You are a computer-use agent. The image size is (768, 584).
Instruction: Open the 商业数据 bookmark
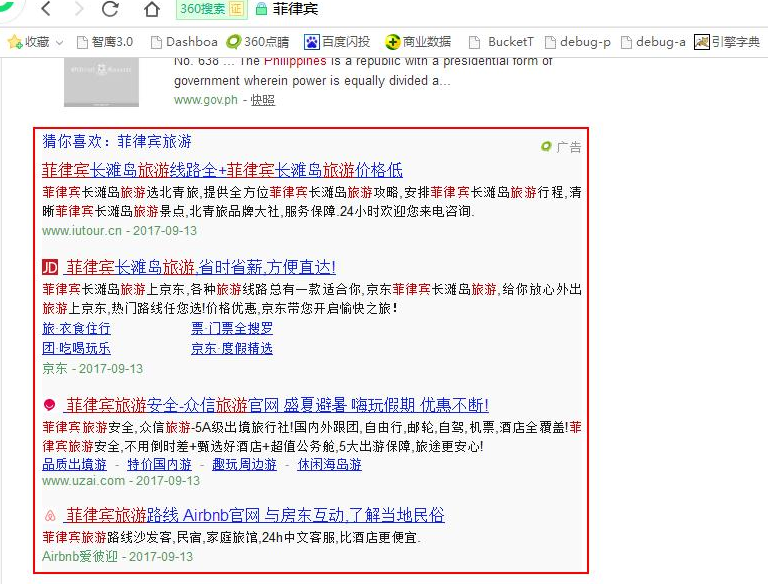pos(418,42)
